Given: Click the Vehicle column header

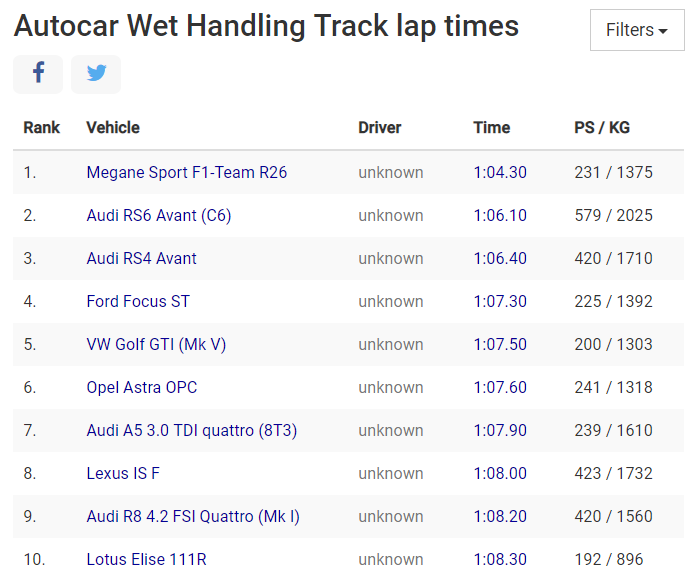Looking at the screenshot, I should (x=113, y=127).
